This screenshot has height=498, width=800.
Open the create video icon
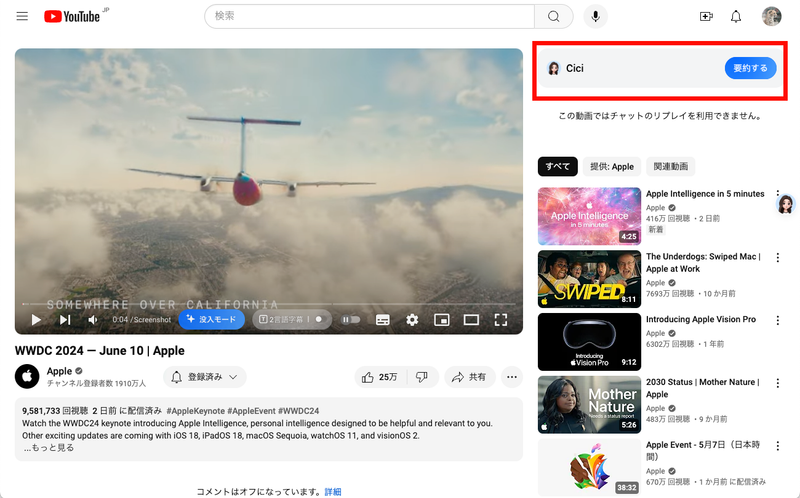coord(706,16)
